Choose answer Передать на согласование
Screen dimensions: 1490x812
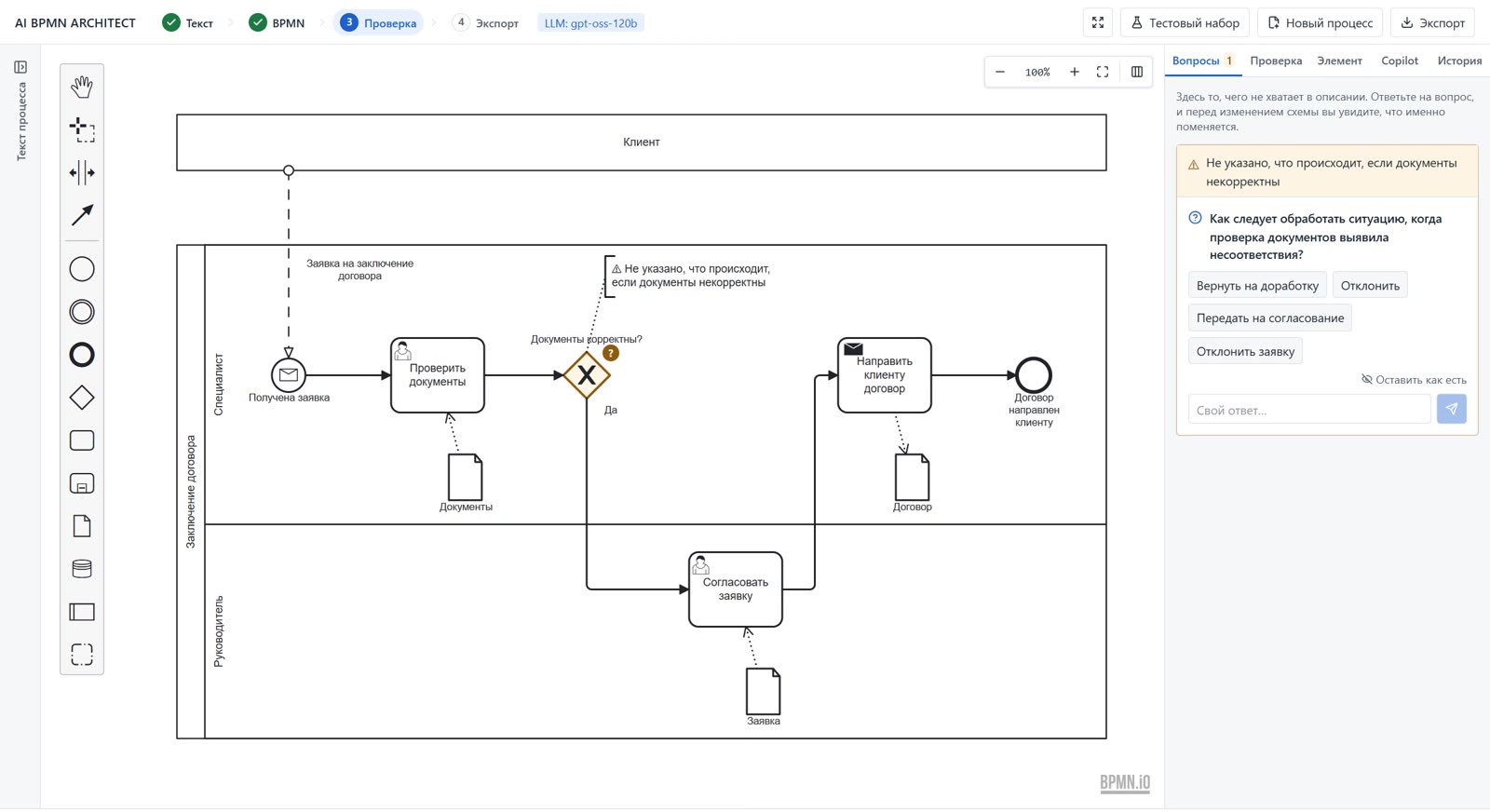(x=1270, y=318)
